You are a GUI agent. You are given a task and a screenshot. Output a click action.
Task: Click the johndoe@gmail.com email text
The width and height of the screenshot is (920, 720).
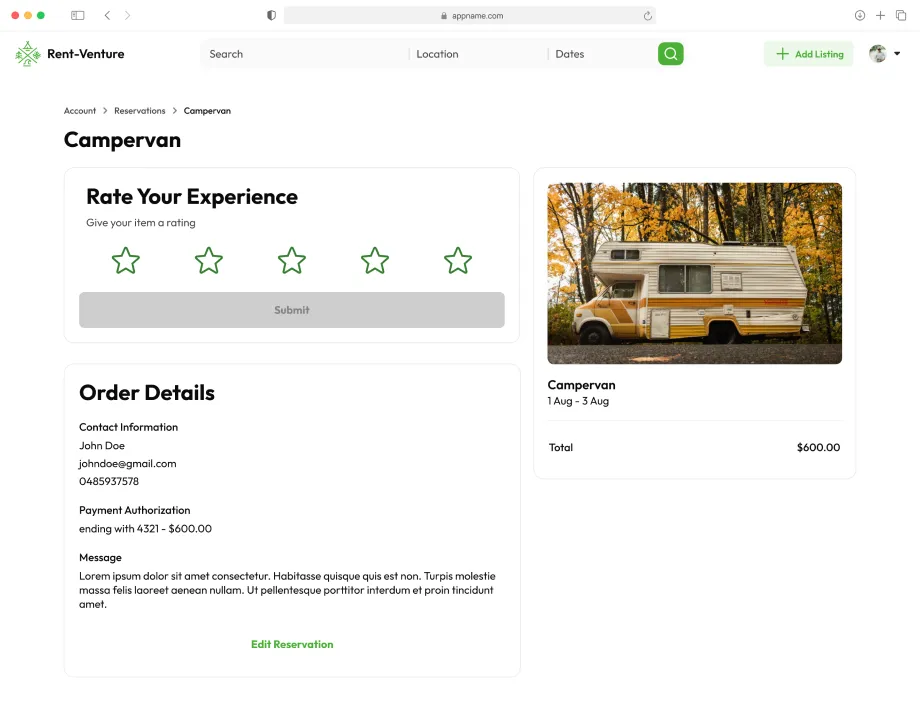coord(128,464)
